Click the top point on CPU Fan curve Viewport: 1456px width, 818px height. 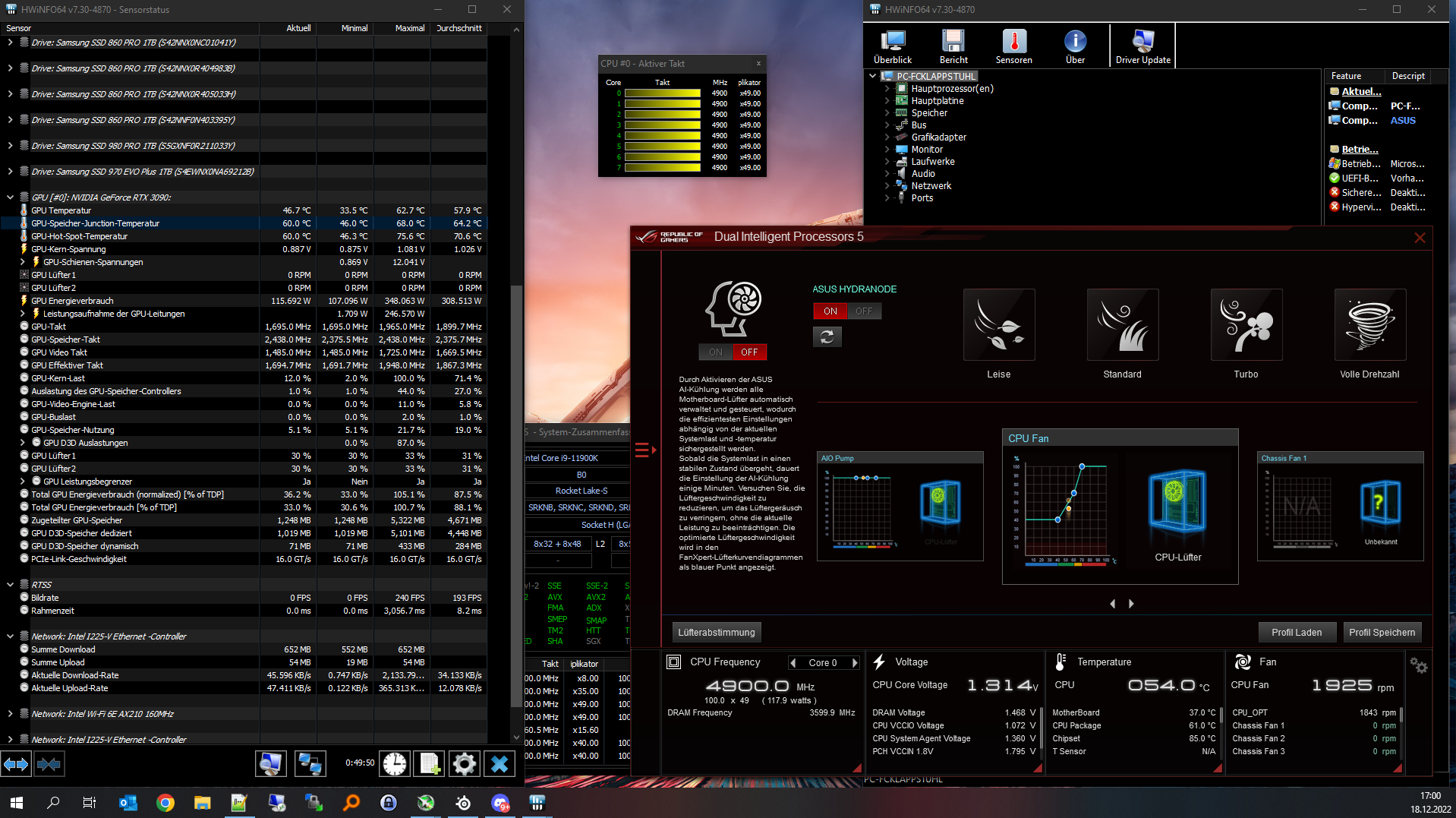tap(1082, 466)
